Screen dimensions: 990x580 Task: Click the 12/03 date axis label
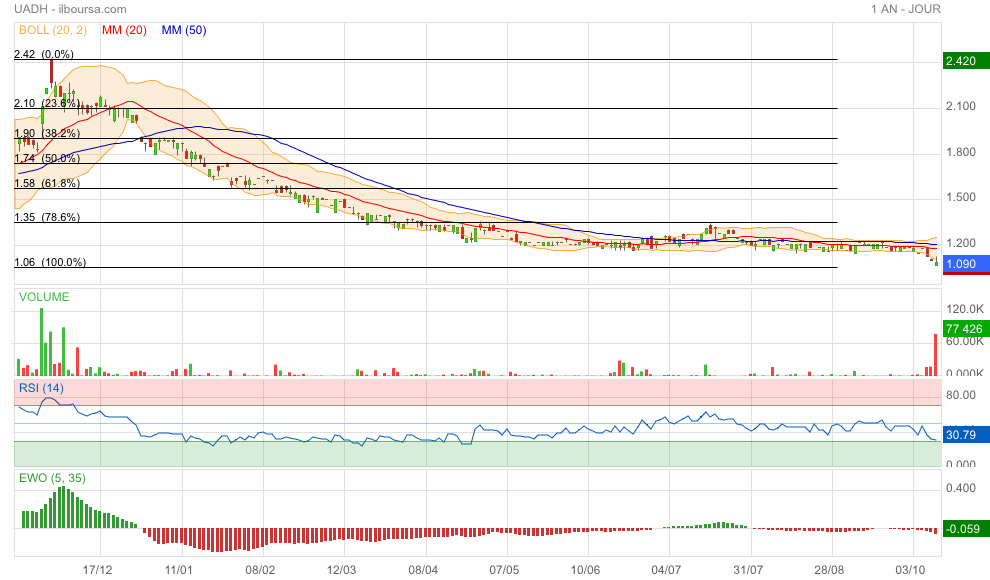click(x=342, y=570)
